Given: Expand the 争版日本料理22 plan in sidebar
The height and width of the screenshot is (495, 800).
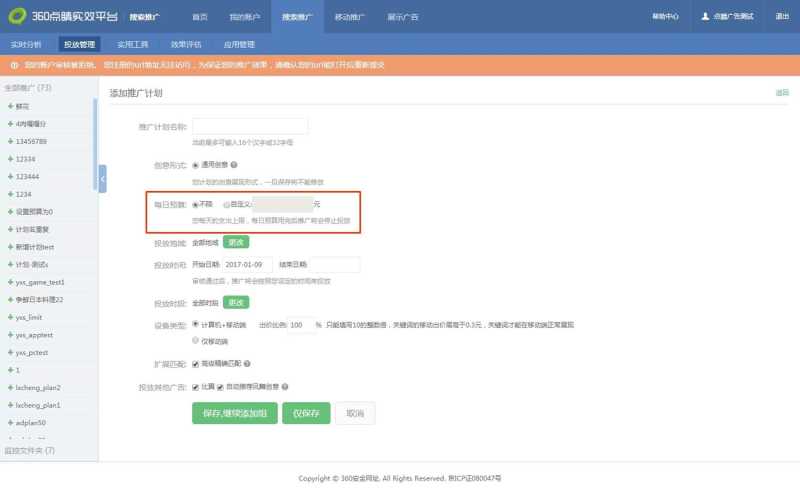Looking at the screenshot, I should pyautogui.click(x=10, y=299).
